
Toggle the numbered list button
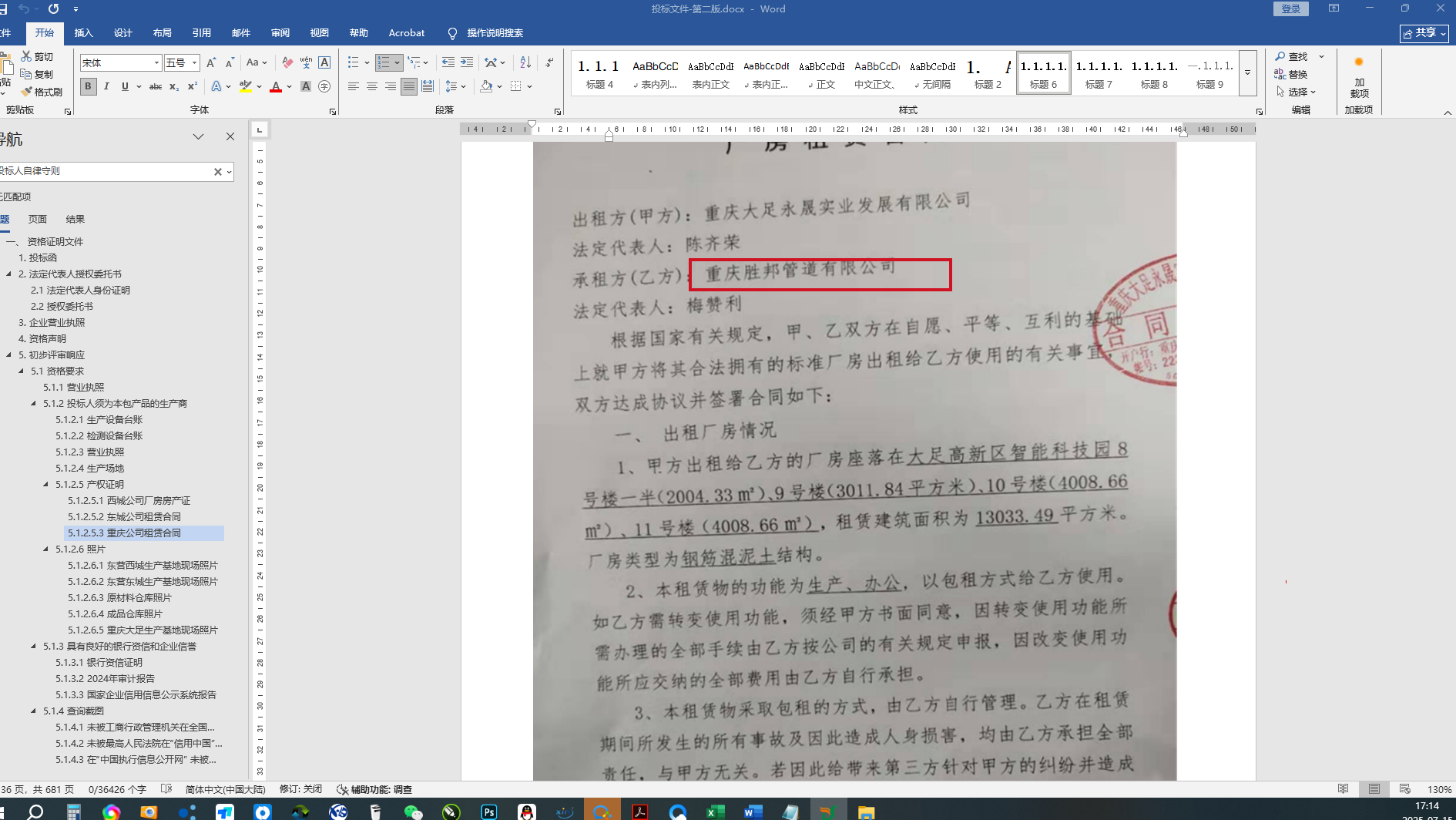pyautogui.click(x=384, y=62)
